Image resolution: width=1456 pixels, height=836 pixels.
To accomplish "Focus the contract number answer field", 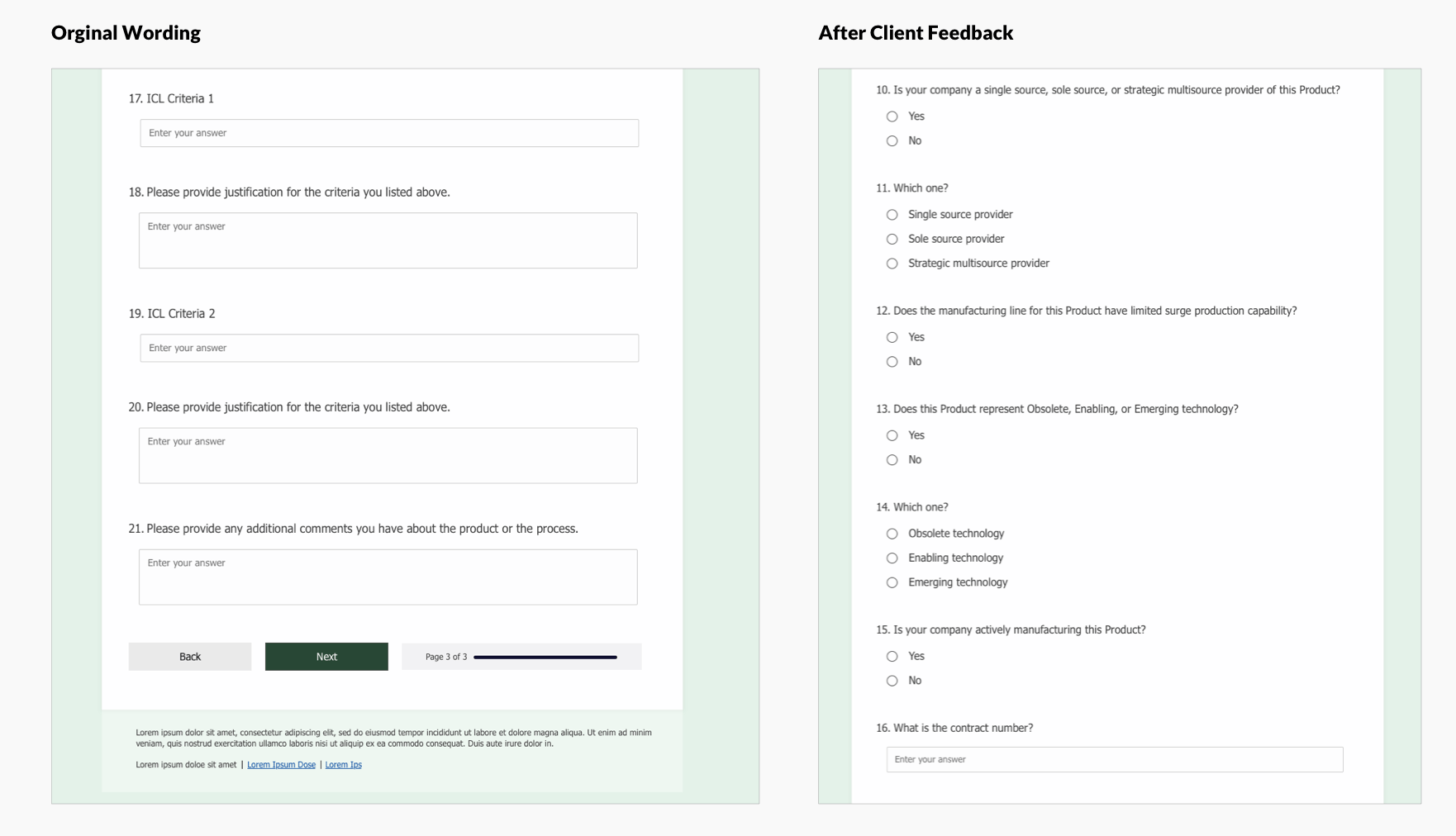I will [1115, 760].
